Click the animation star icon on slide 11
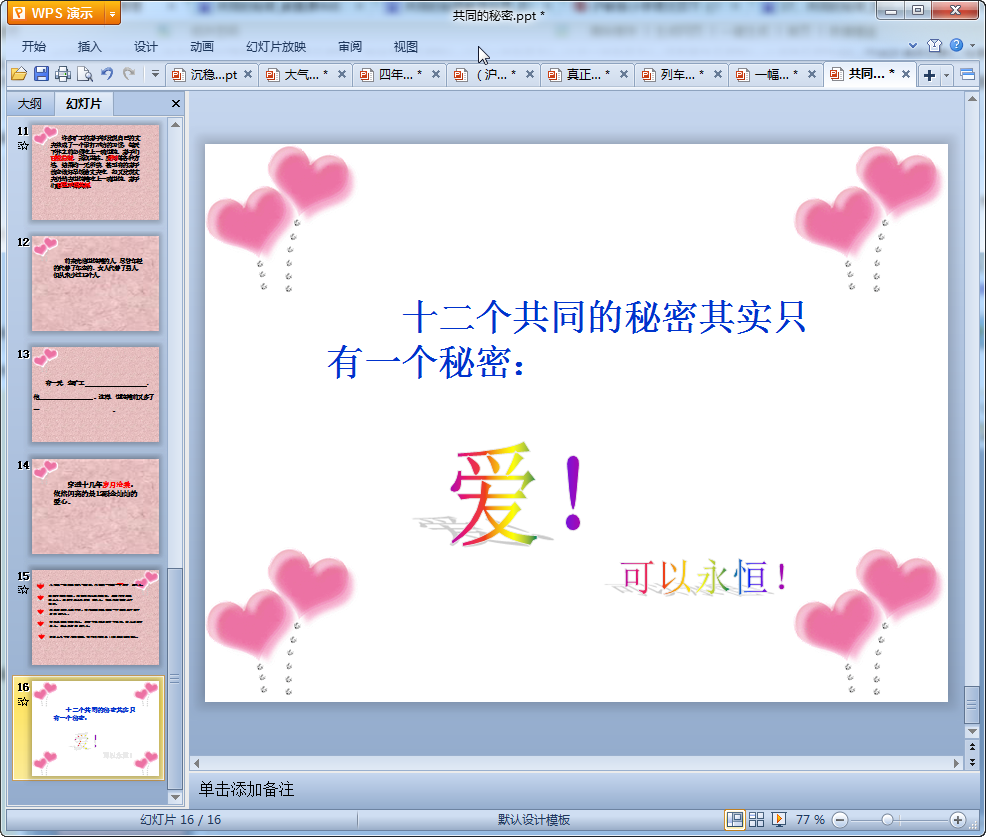This screenshot has height=837, width=986. pyautogui.click(x=23, y=146)
